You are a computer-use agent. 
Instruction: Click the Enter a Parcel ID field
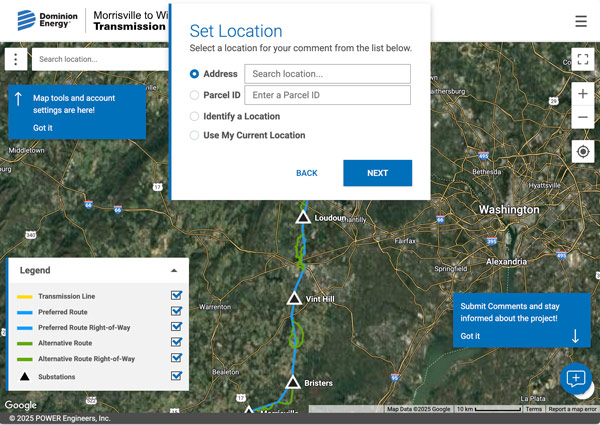pos(327,95)
